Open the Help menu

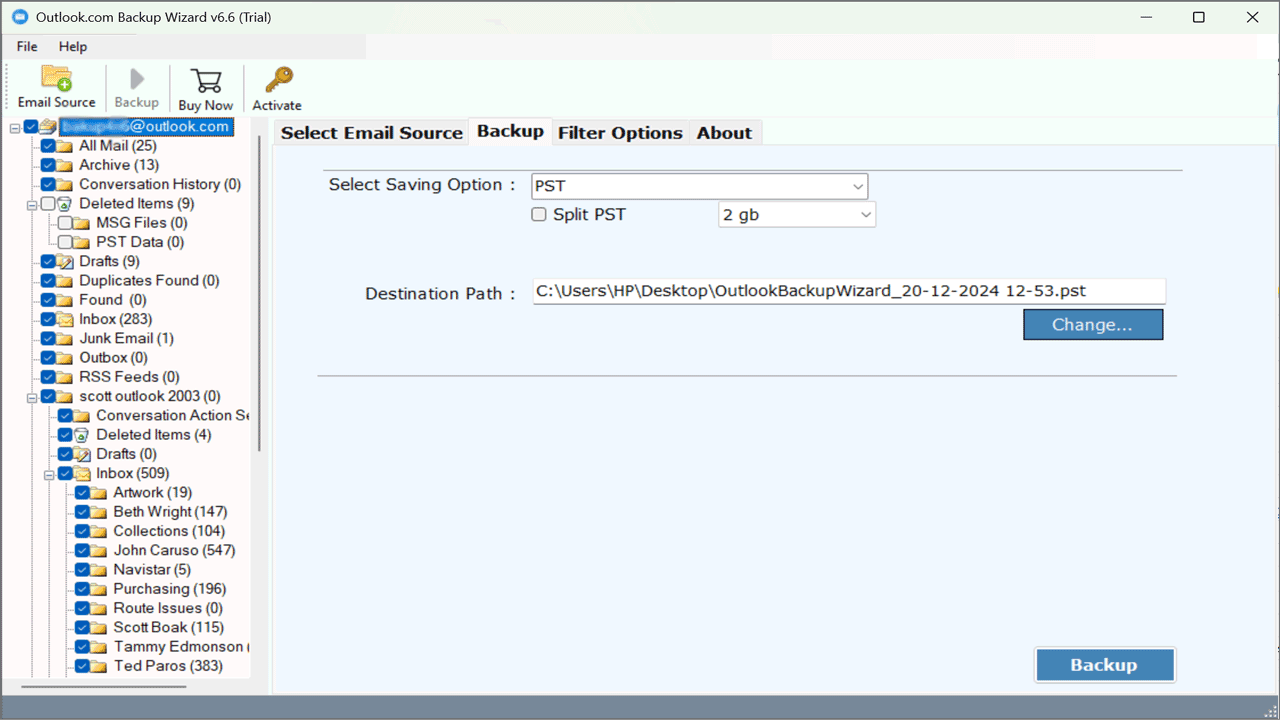click(x=73, y=47)
